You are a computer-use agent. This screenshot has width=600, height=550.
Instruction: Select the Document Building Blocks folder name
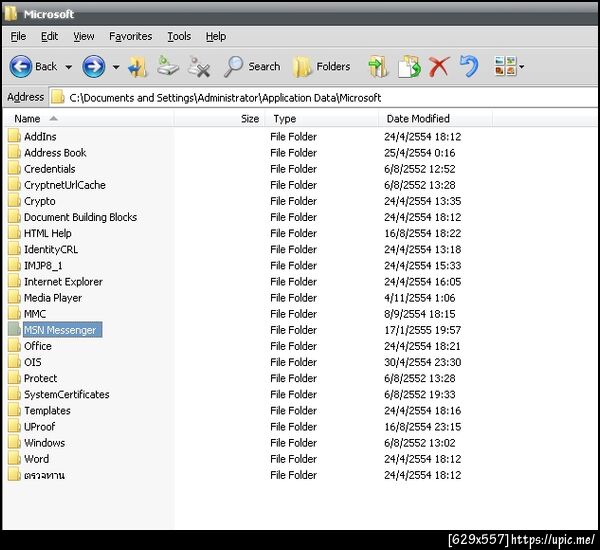80,217
